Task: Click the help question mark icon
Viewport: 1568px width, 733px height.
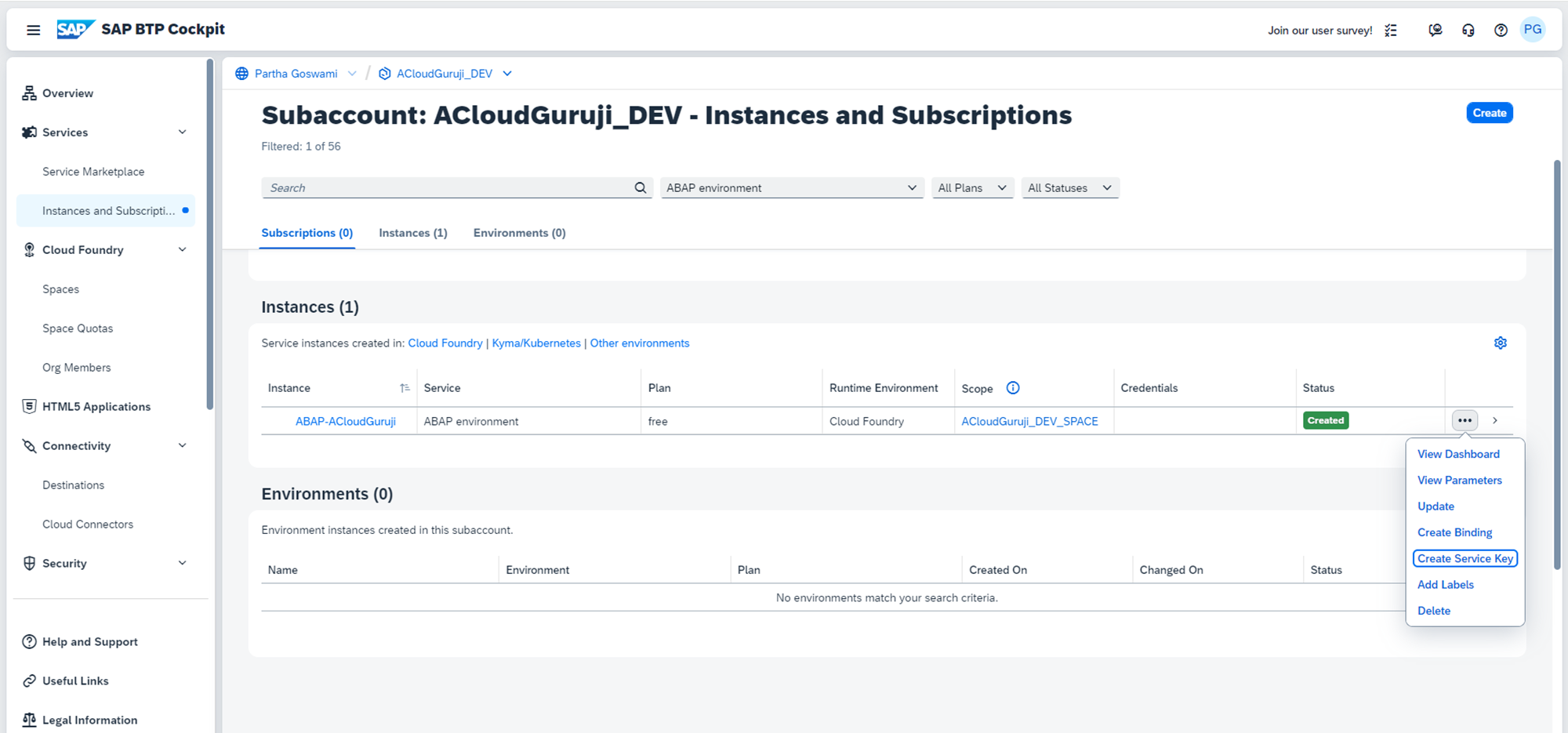Action: [x=1501, y=31]
